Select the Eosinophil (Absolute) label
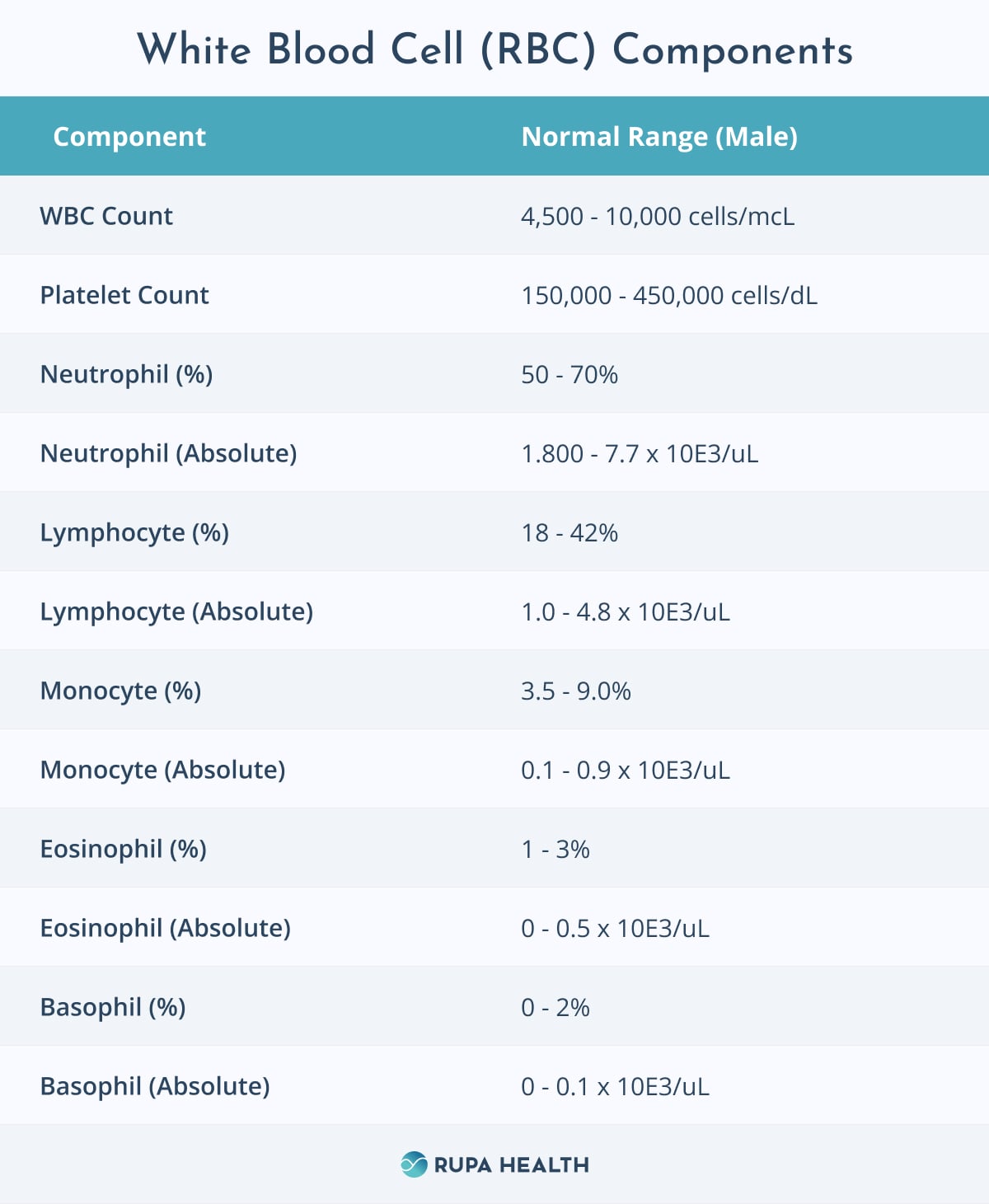The width and height of the screenshot is (989, 1204). (166, 929)
